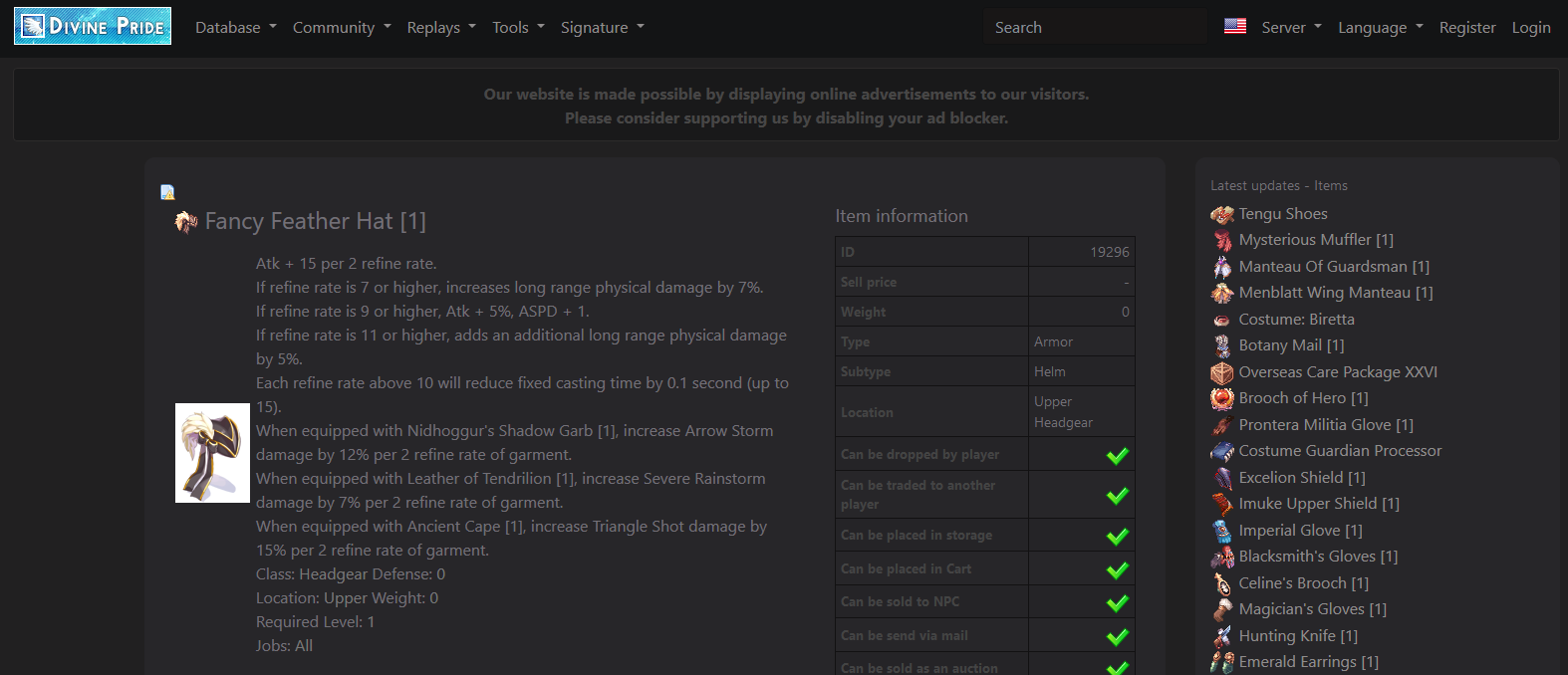Open the Divine Pride logo homepage
Viewport: 1568px width, 675px height.
pos(93,26)
